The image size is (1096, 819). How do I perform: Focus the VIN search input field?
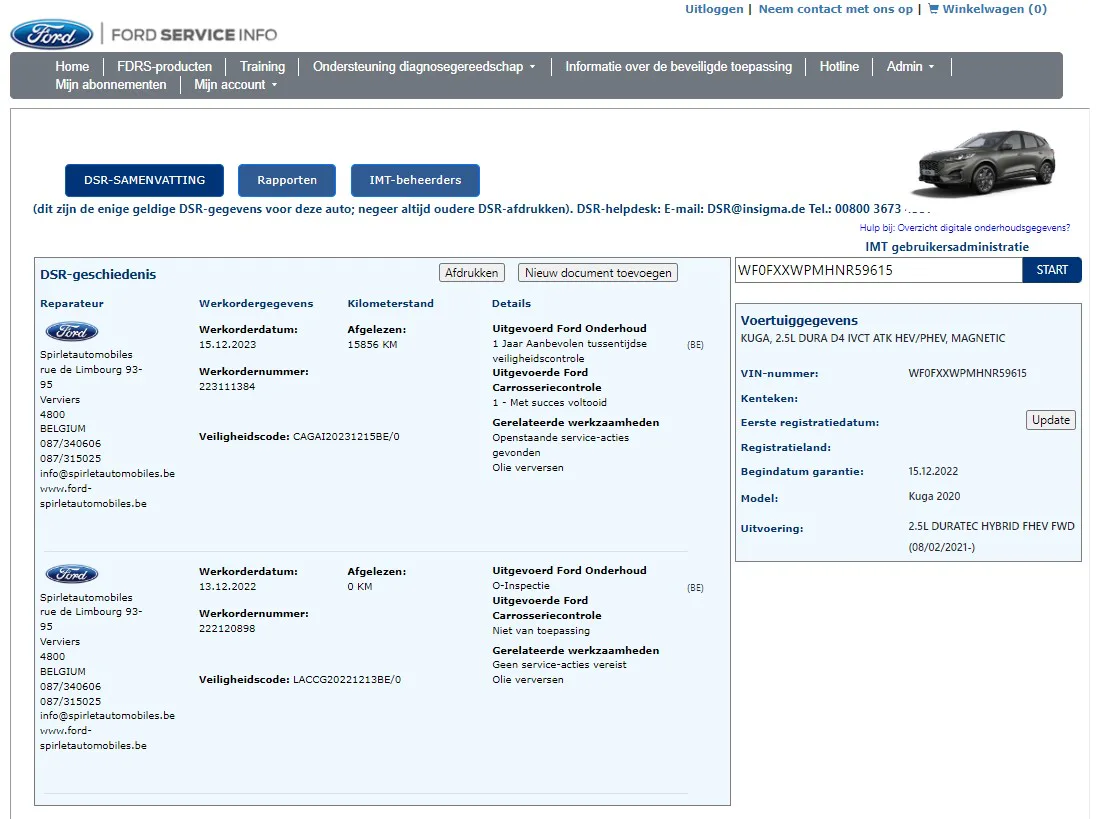click(x=879, y=270)
